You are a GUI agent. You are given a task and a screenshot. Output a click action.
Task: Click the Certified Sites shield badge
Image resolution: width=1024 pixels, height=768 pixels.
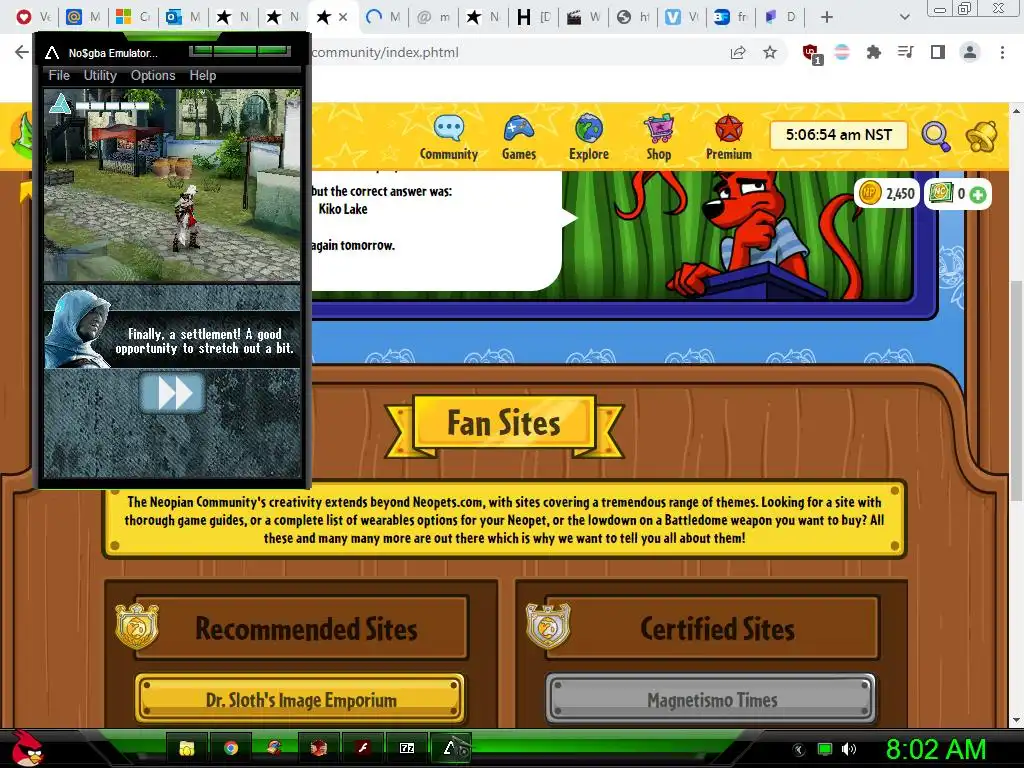click(x=548, y=626)
